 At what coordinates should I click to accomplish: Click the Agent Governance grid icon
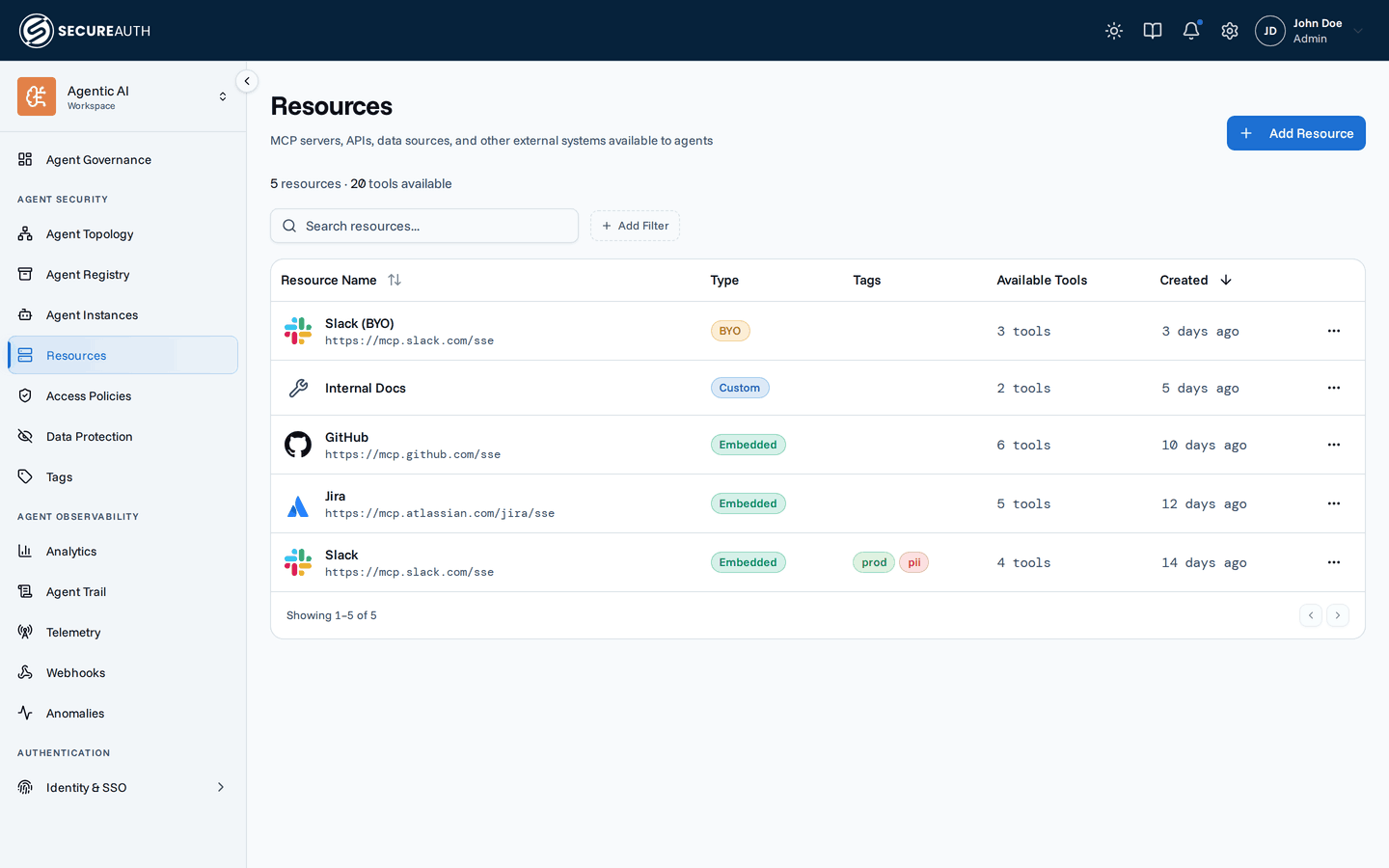(25, 159)
